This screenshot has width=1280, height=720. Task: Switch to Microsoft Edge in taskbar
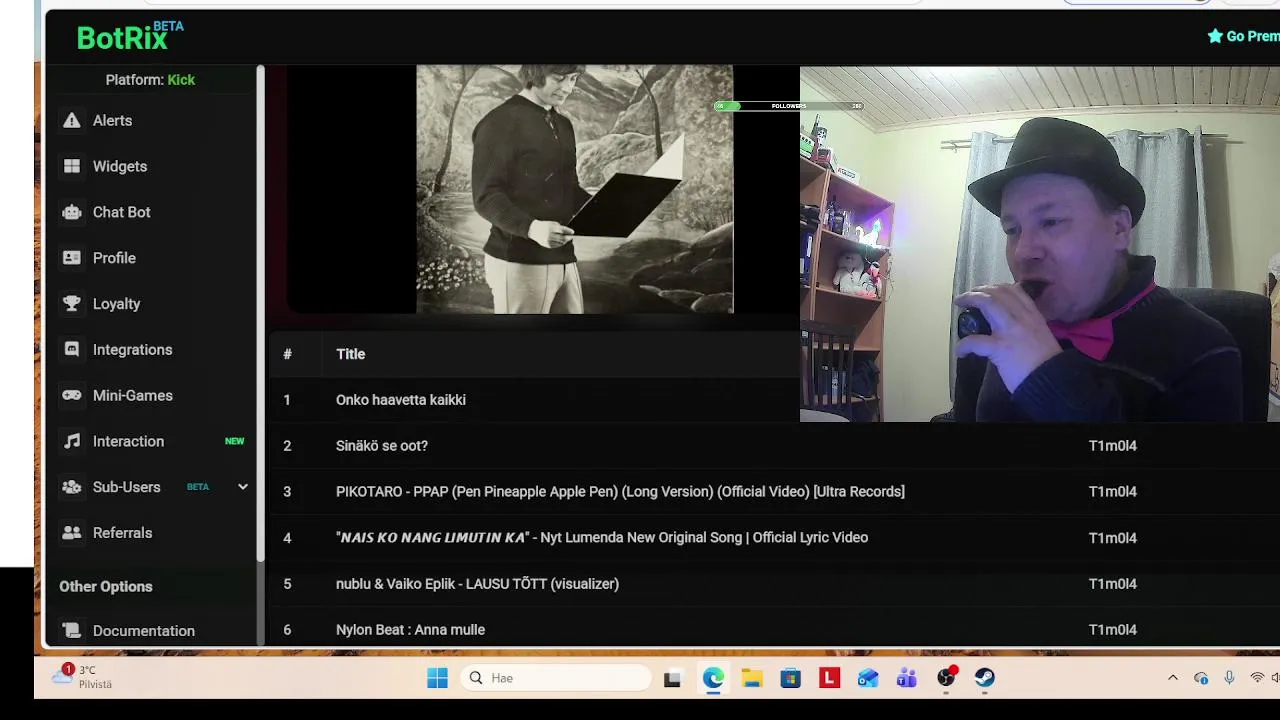tap(712, 678)
